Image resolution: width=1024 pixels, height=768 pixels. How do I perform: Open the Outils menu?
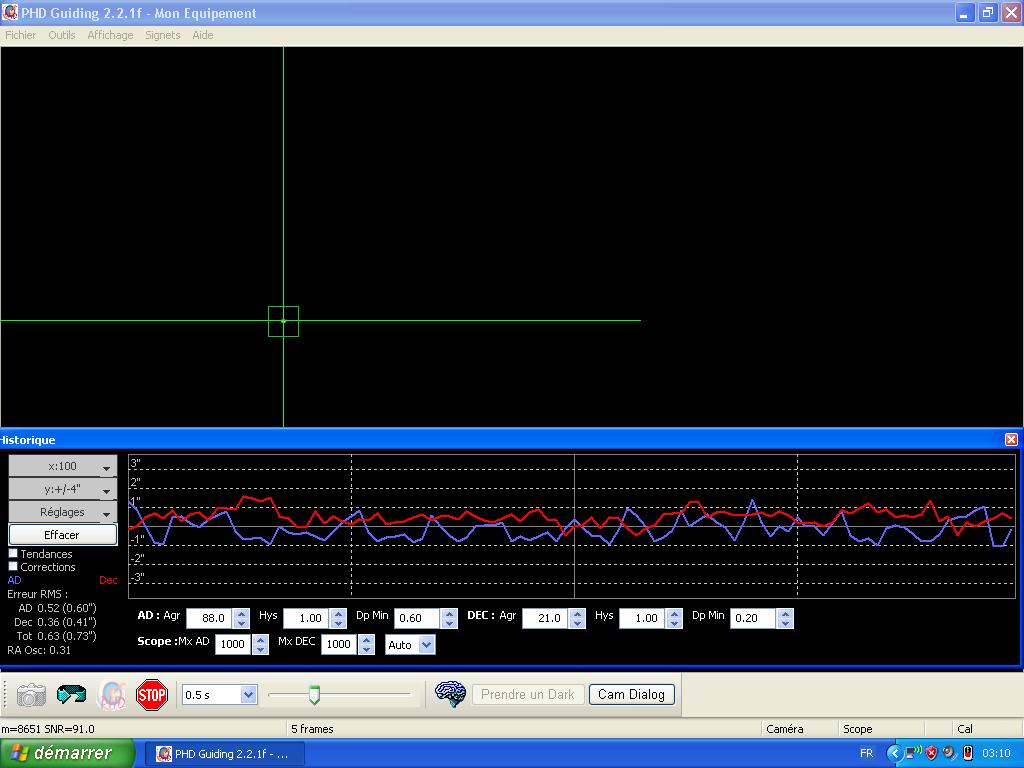click(61, 35)
